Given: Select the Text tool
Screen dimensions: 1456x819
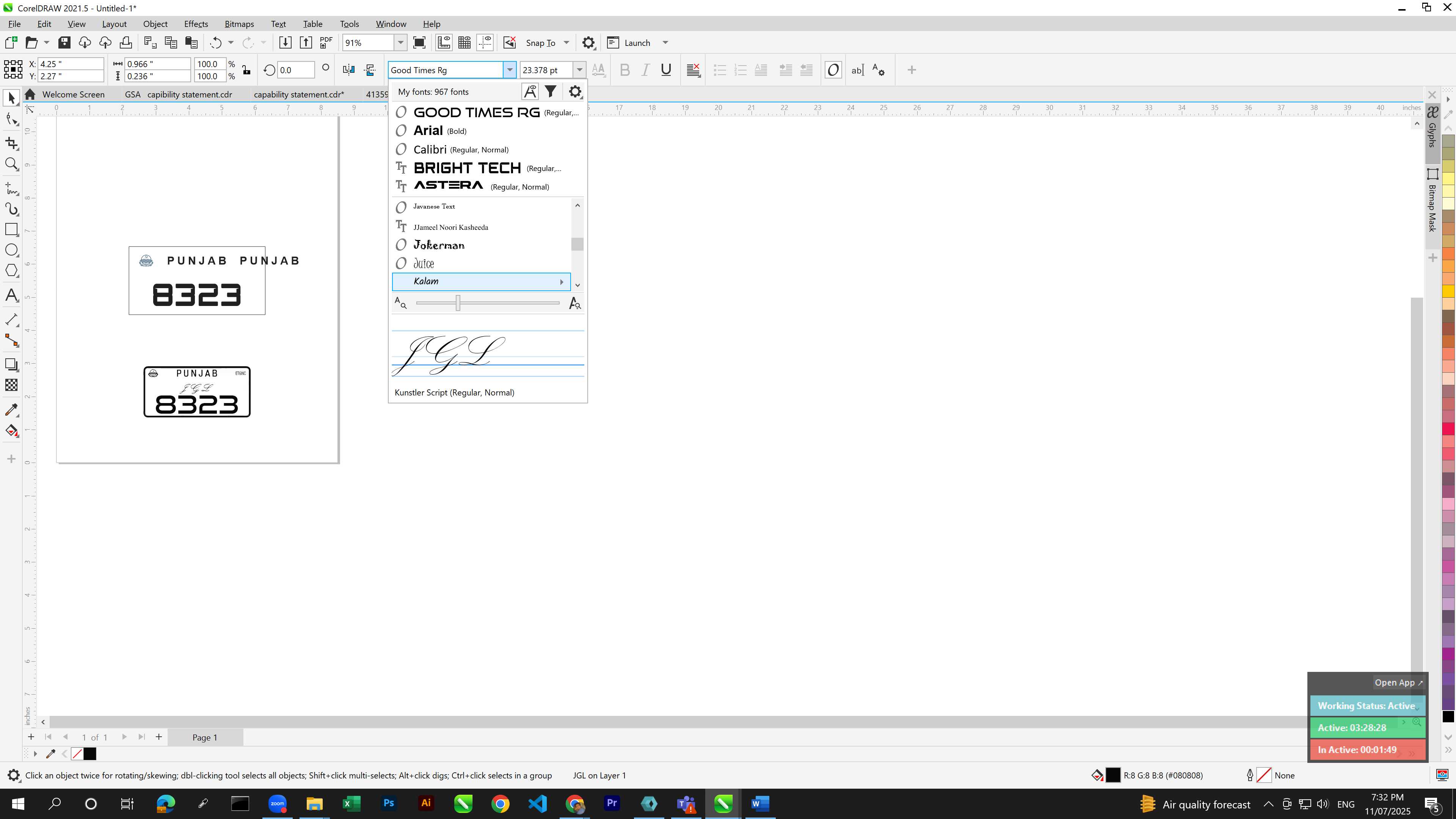Looking at the screenshot, I should point(11,296).
